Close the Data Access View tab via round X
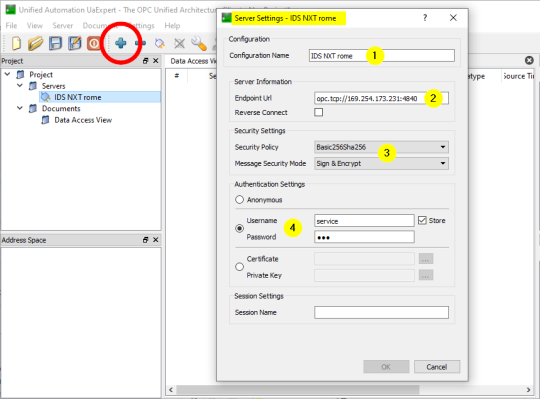The width and height of the screenshot is (540, 399). click(x=529, y=61)
